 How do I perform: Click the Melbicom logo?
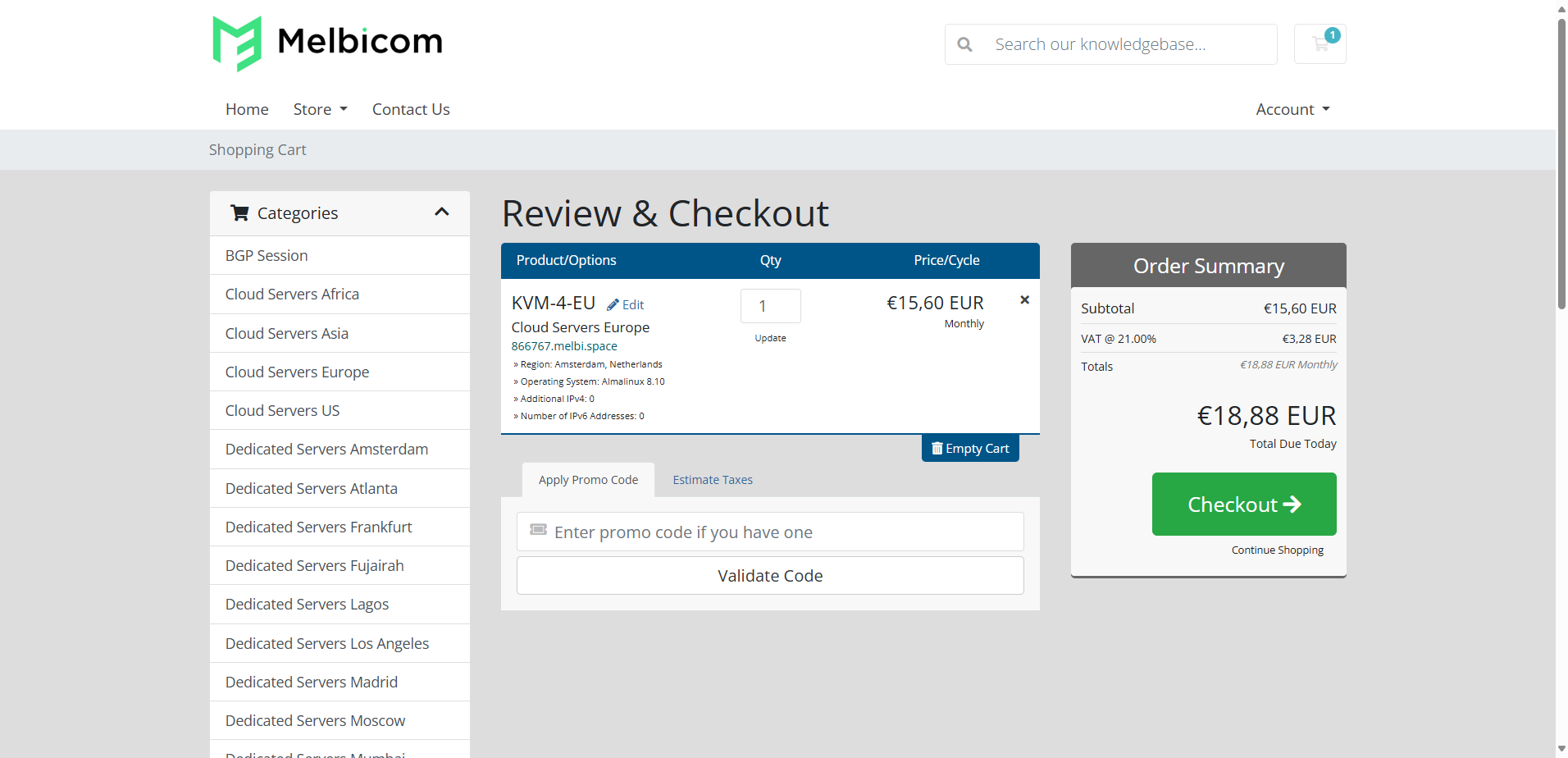coord(327,43)
